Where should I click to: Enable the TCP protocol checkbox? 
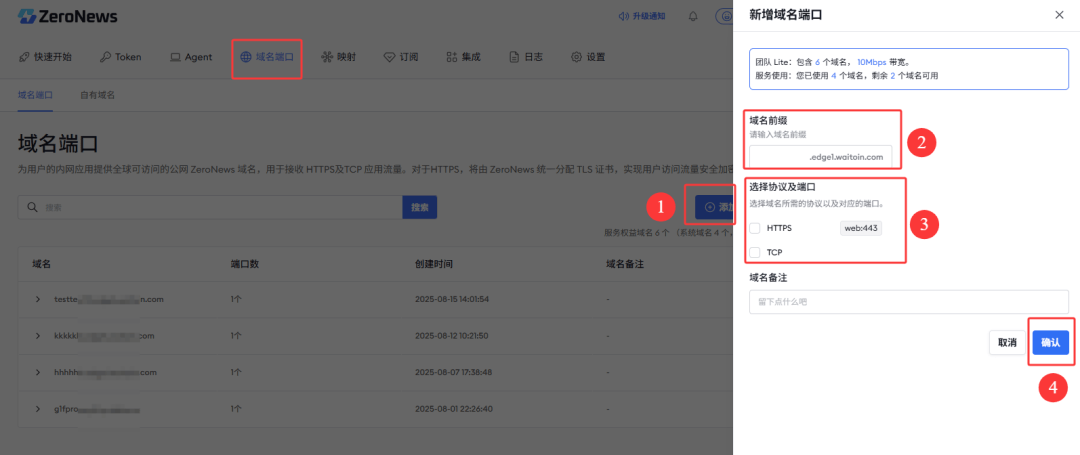755,253
